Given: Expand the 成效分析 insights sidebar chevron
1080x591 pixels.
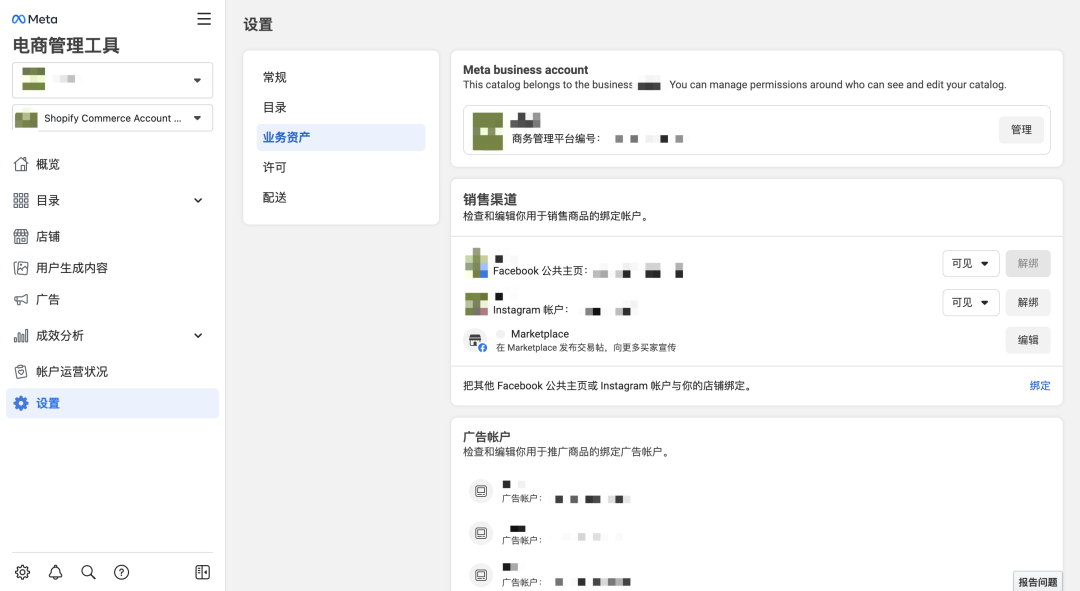Looking at the screenshot, I should [x=197, y=335].
